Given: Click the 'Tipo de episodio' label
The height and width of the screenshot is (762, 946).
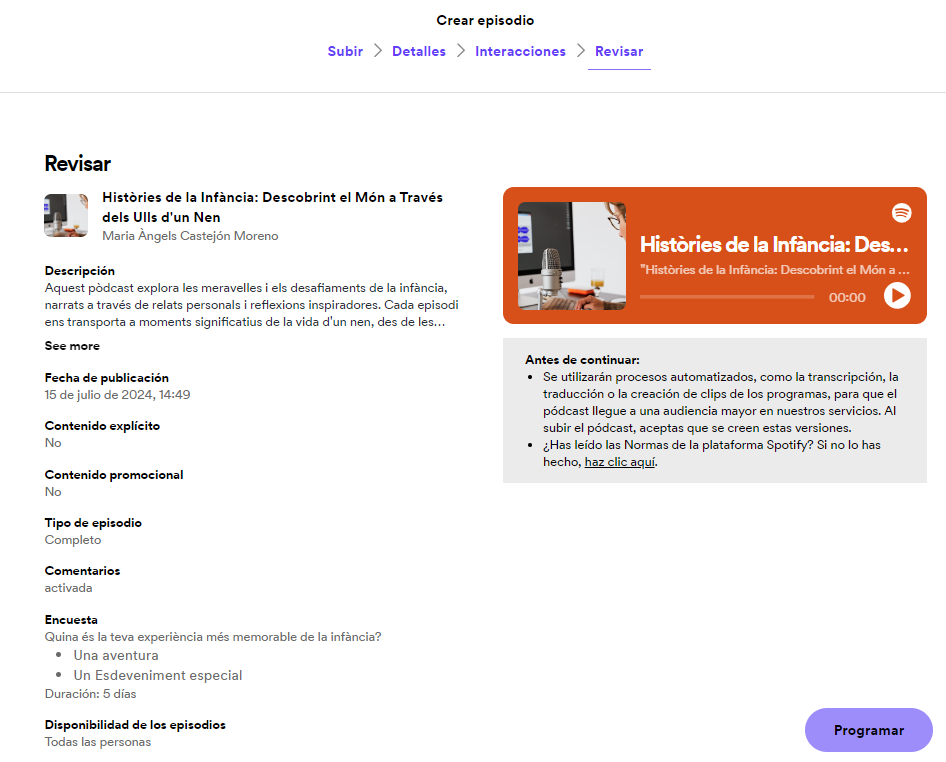Looking at the screenshot, I should (x=93, y=523).
